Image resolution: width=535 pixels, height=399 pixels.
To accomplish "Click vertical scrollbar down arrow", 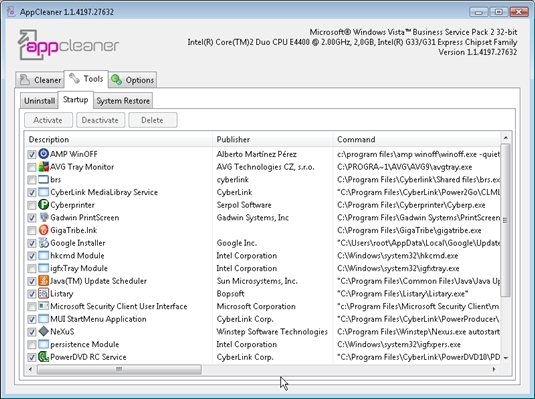I will [506, 358].
